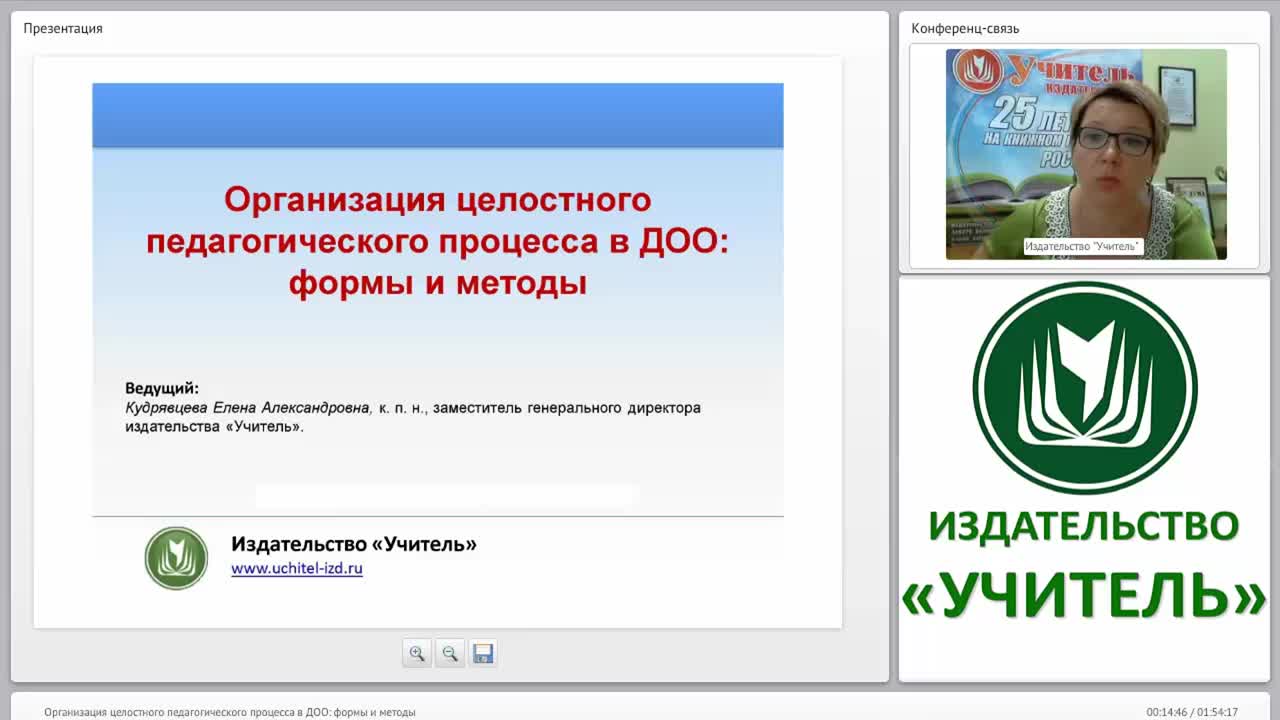Click the Издательство "Учитель" video name label
The height and width of the screenshot is (720, 1280).
(x=1083, y=246)
